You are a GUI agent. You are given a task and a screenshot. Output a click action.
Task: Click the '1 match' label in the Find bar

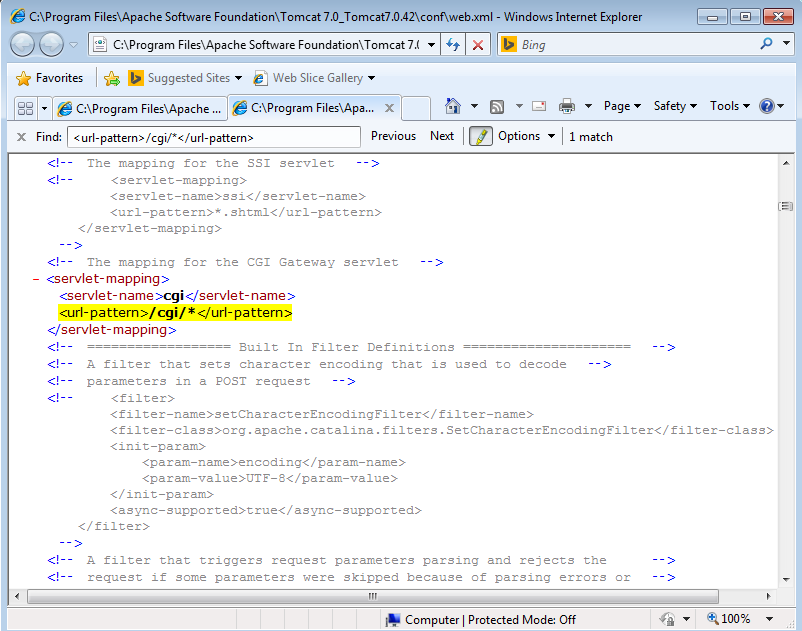pyautogui.click(x=591, y=137)
